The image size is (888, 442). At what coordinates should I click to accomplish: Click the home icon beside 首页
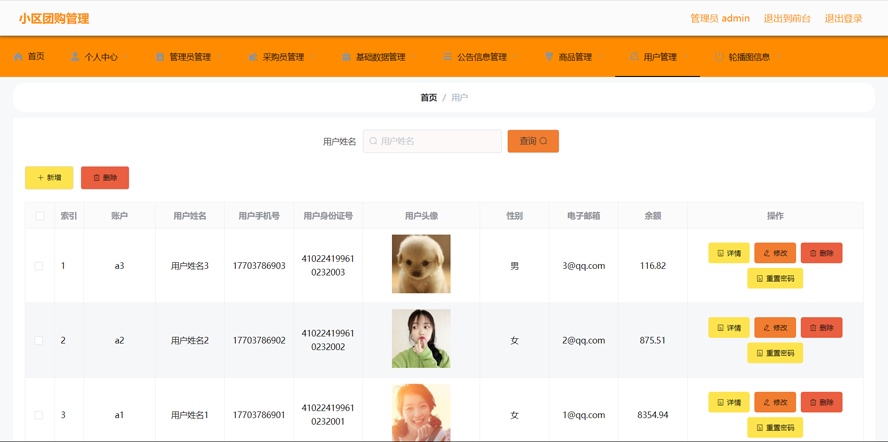pos(18,57)
